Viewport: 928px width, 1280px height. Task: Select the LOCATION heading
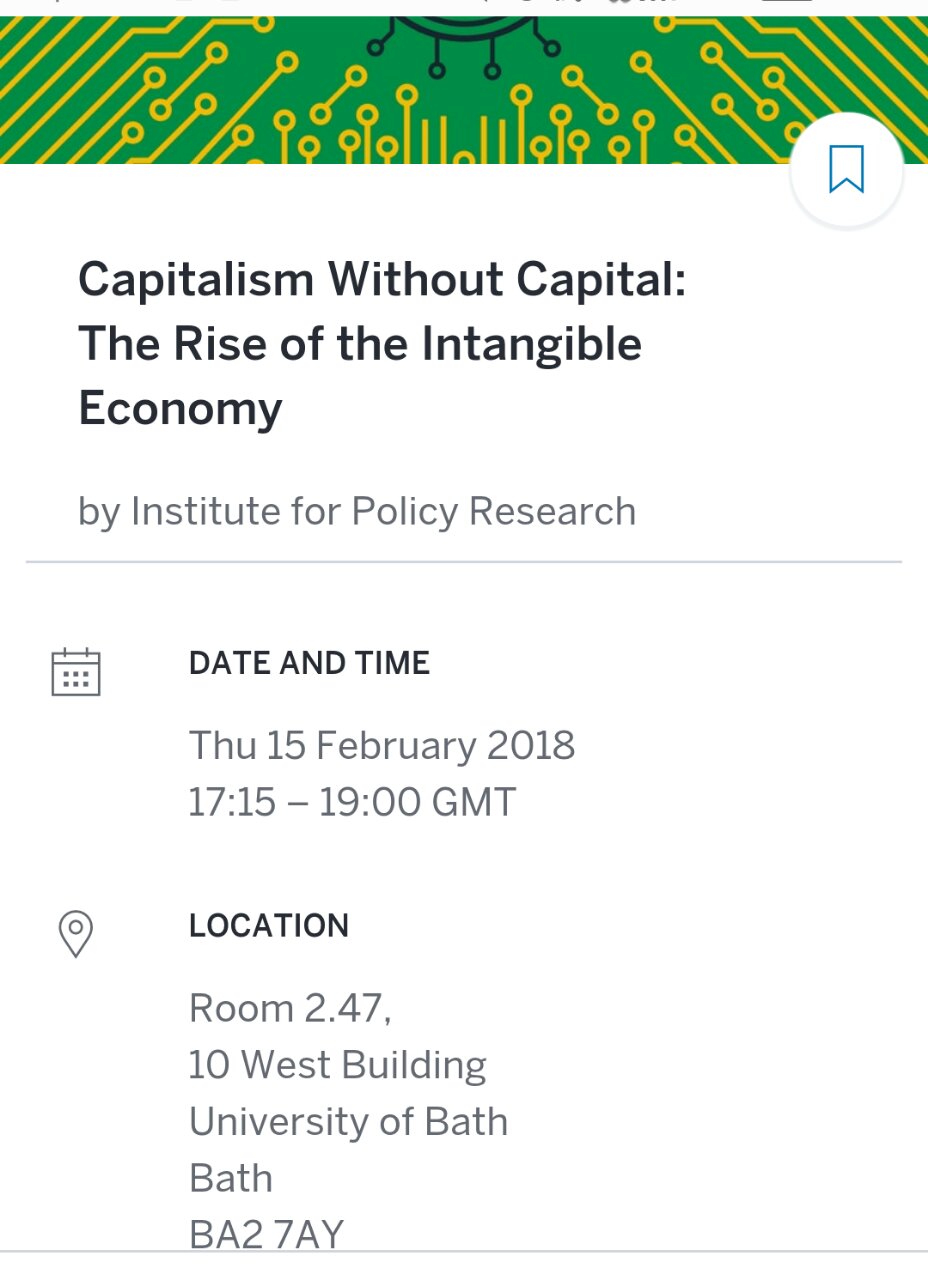click(x=269, y=926)
